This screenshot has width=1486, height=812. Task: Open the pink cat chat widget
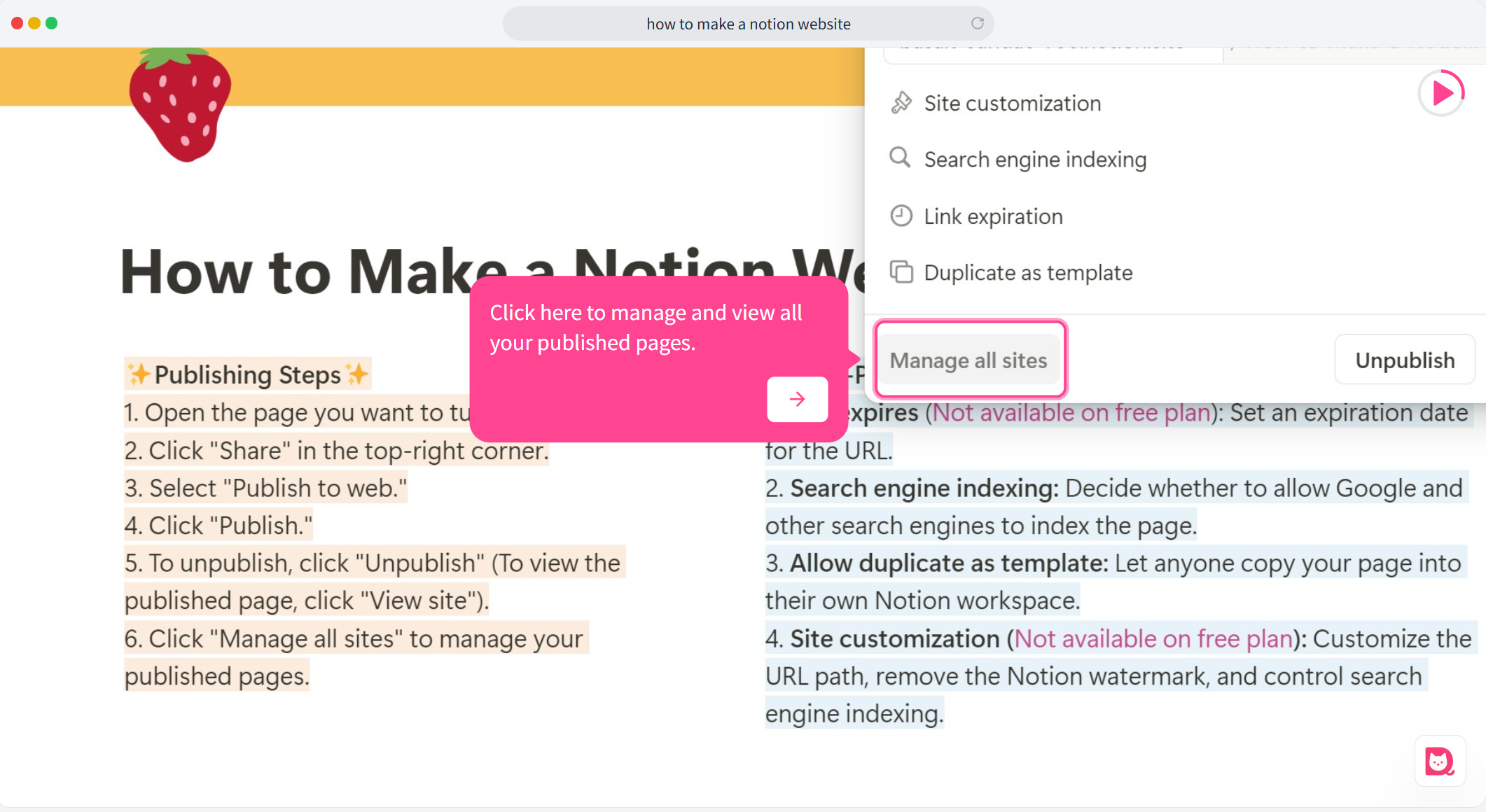click(x=1440, y=762)
